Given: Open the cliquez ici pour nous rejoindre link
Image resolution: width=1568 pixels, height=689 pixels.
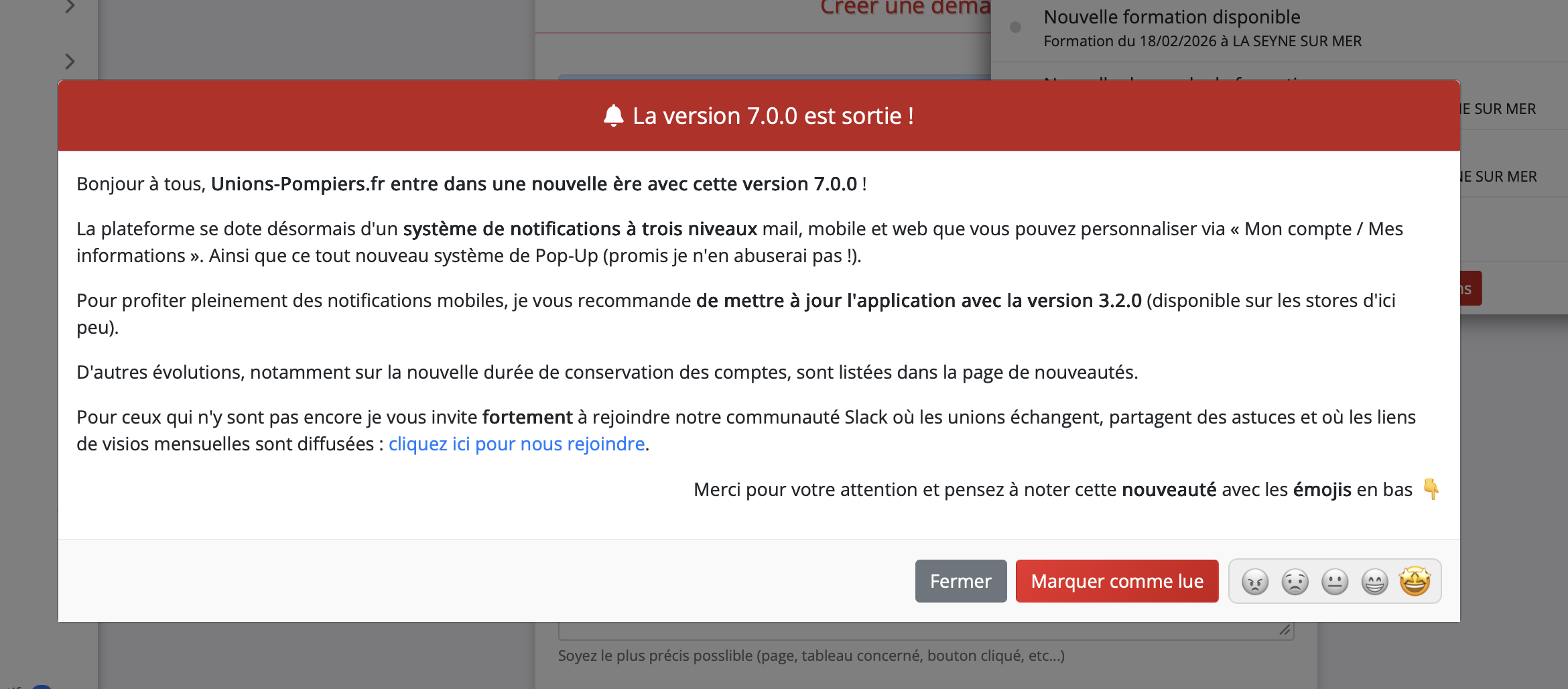Looking at the screenshot, I should [517, 443].
